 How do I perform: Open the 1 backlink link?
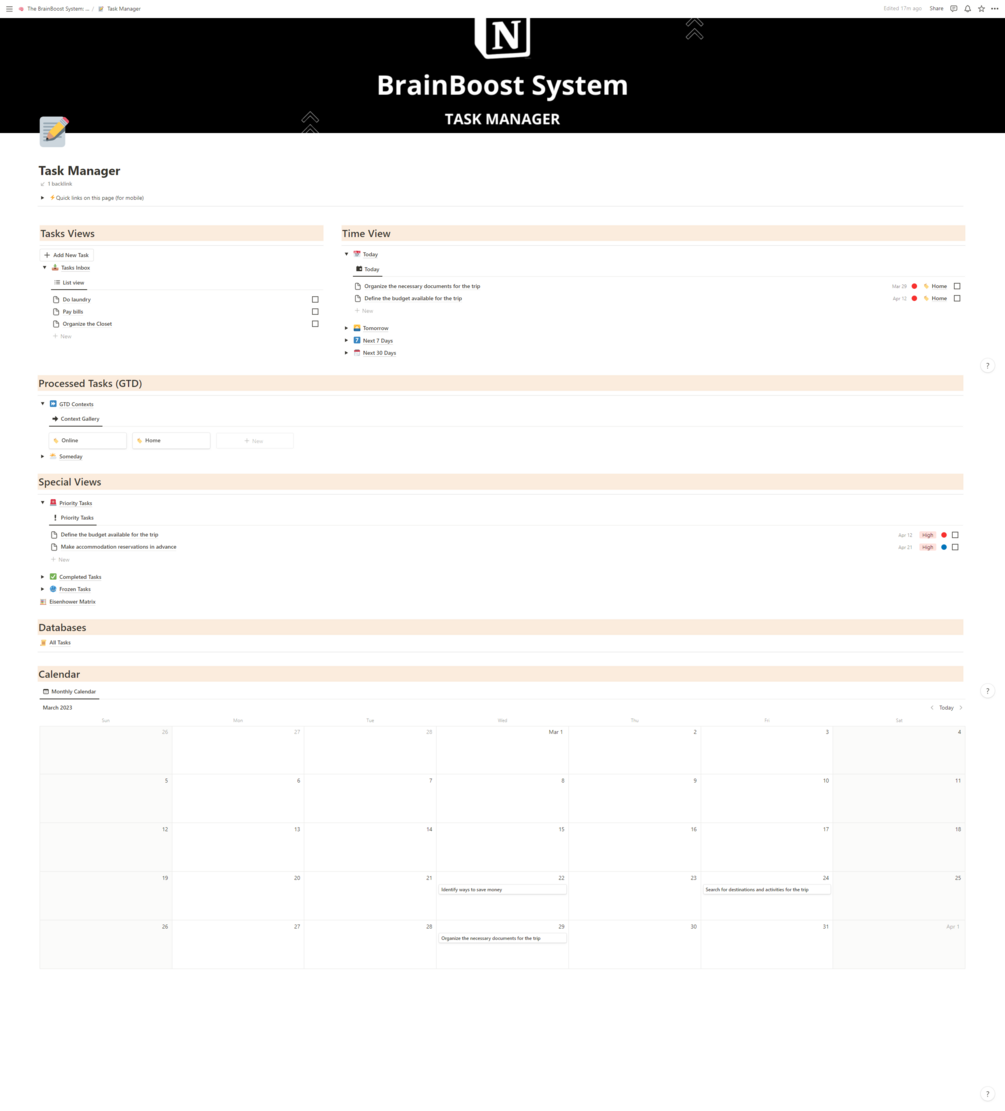click(59, 184)
